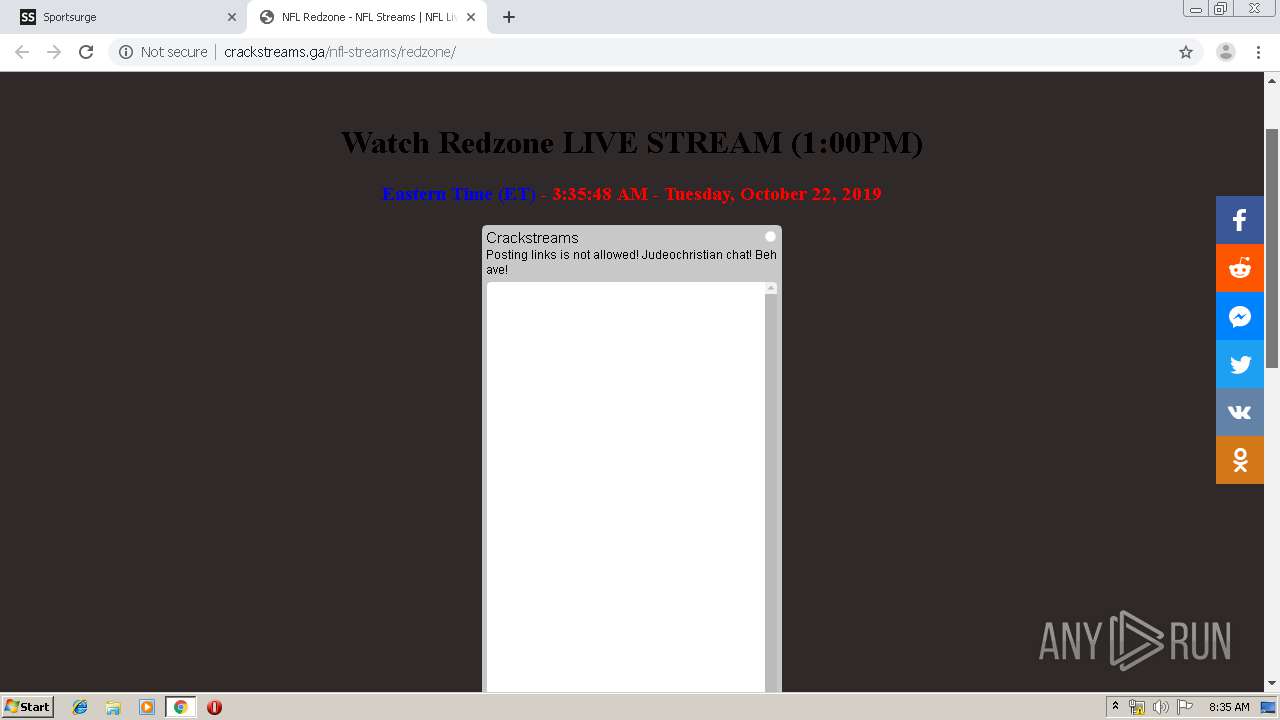The height and width of the screenshot is (720, 1280).
Task: Toggle the Crackstreams chat status circle
Action: (770, 237)
